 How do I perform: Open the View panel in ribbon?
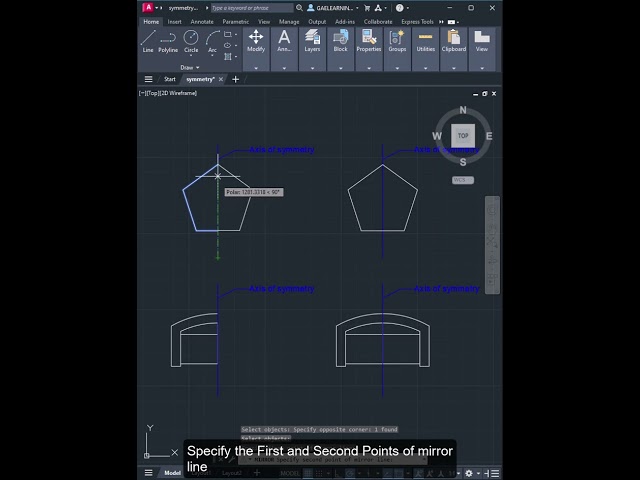pos(482,41)
